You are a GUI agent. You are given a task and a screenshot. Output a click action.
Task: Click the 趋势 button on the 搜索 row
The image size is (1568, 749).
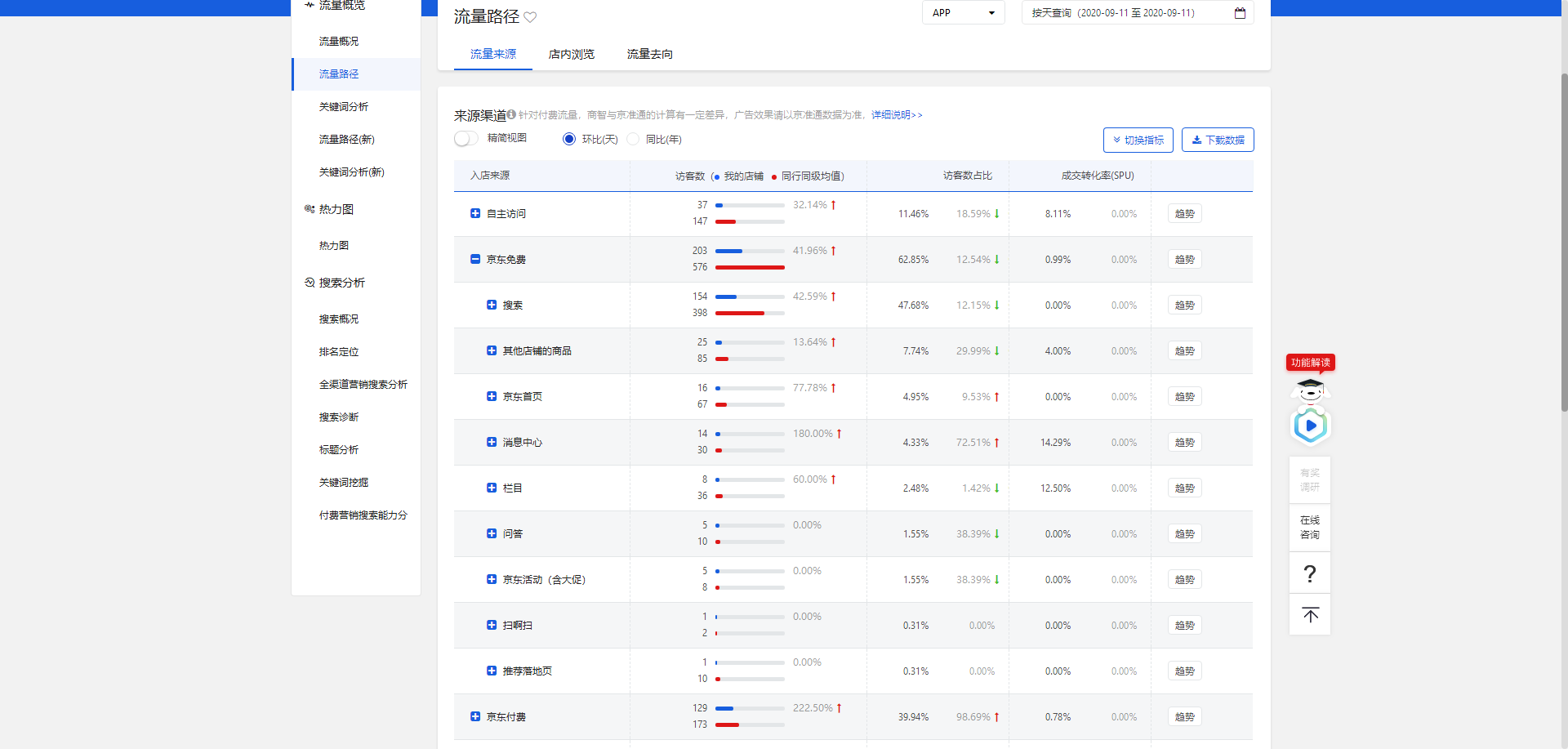(1184, 305)
